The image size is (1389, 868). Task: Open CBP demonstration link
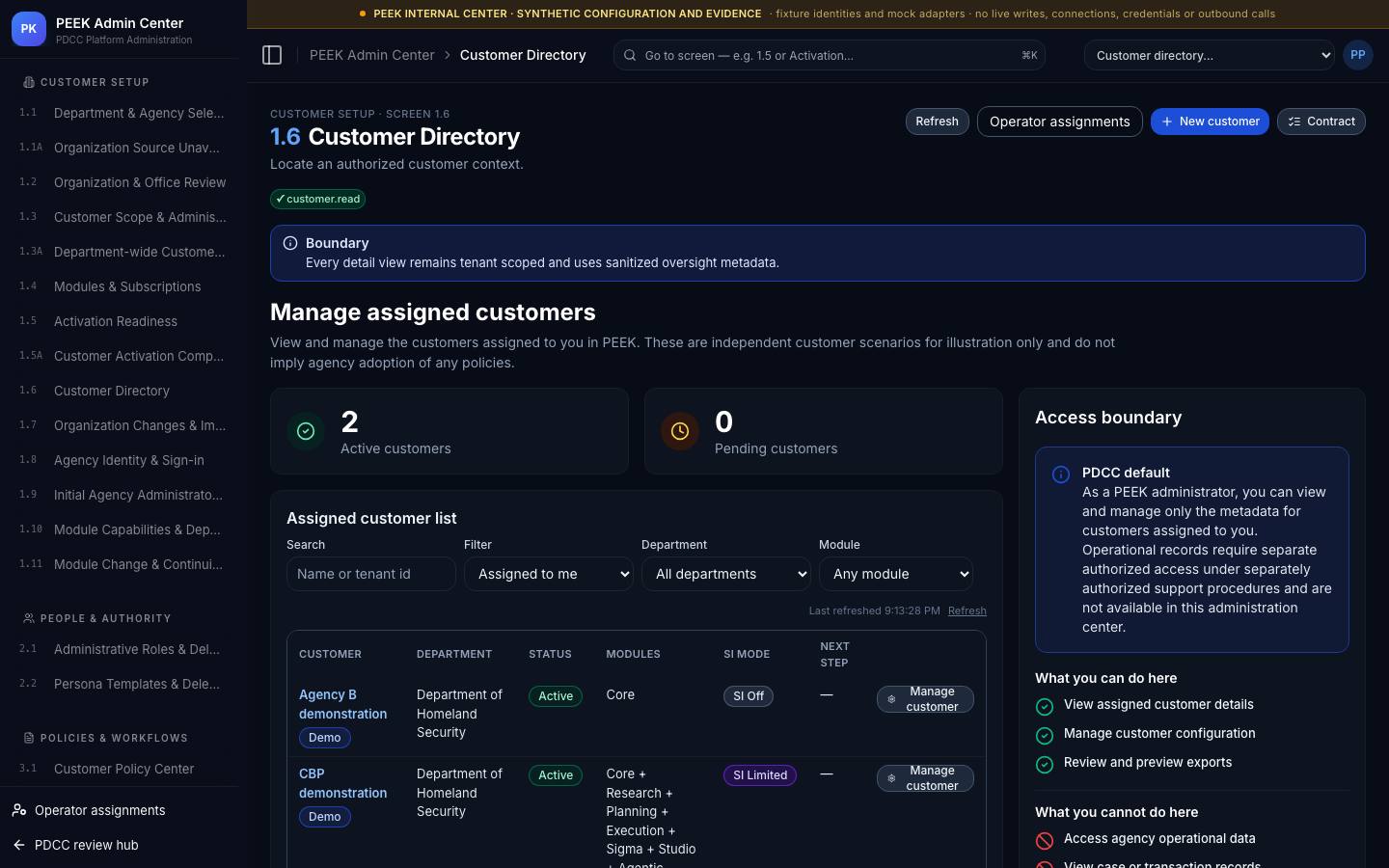click(342, 783)
